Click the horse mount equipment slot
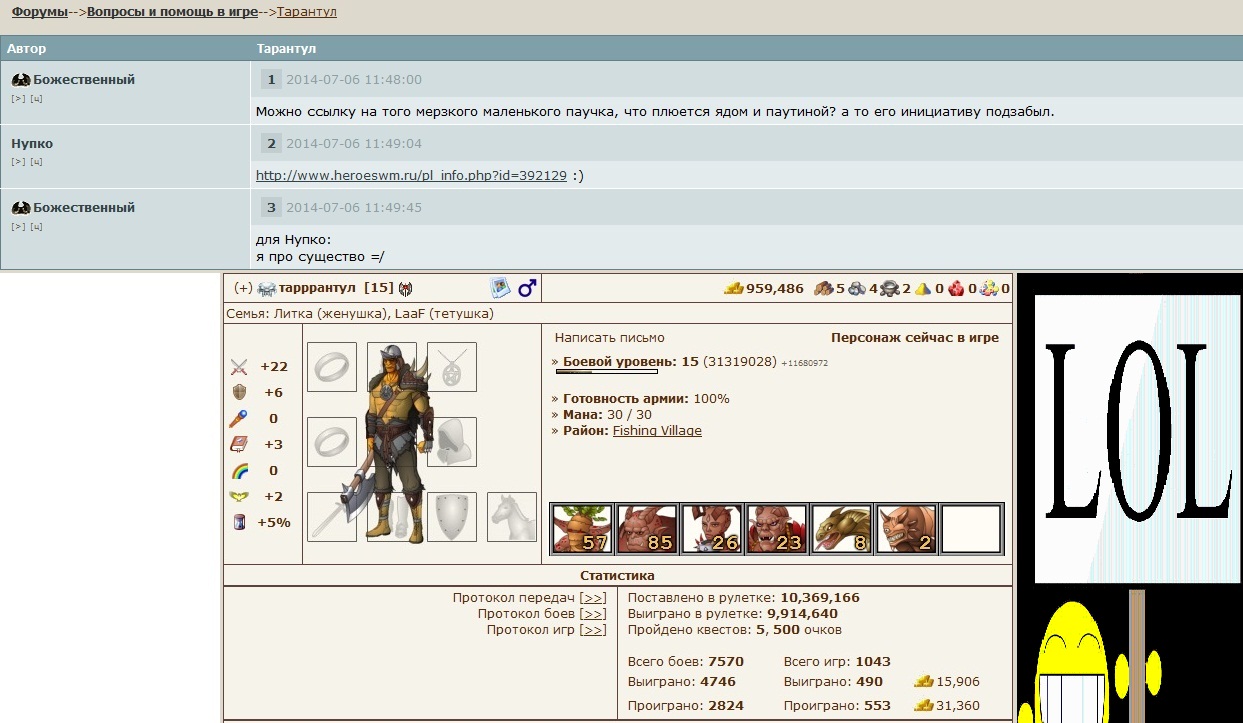Screen dimensions: 1243x723 point(512,517)
